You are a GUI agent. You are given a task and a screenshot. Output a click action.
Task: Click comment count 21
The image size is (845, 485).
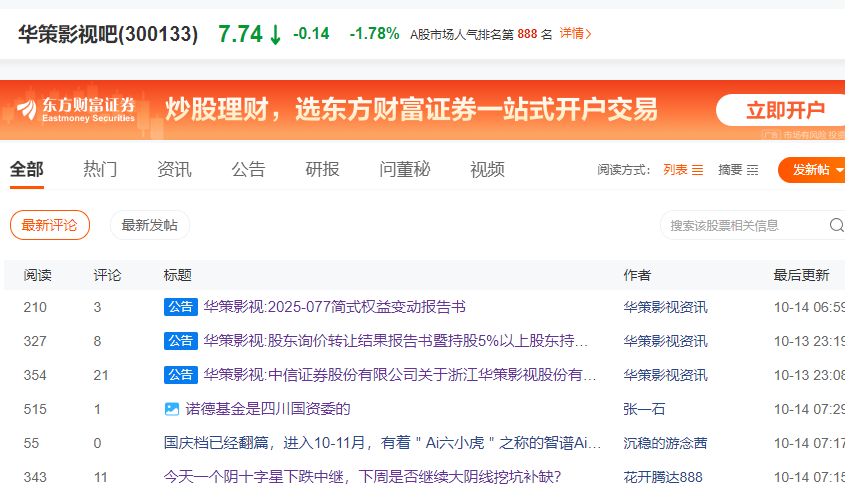101,375
